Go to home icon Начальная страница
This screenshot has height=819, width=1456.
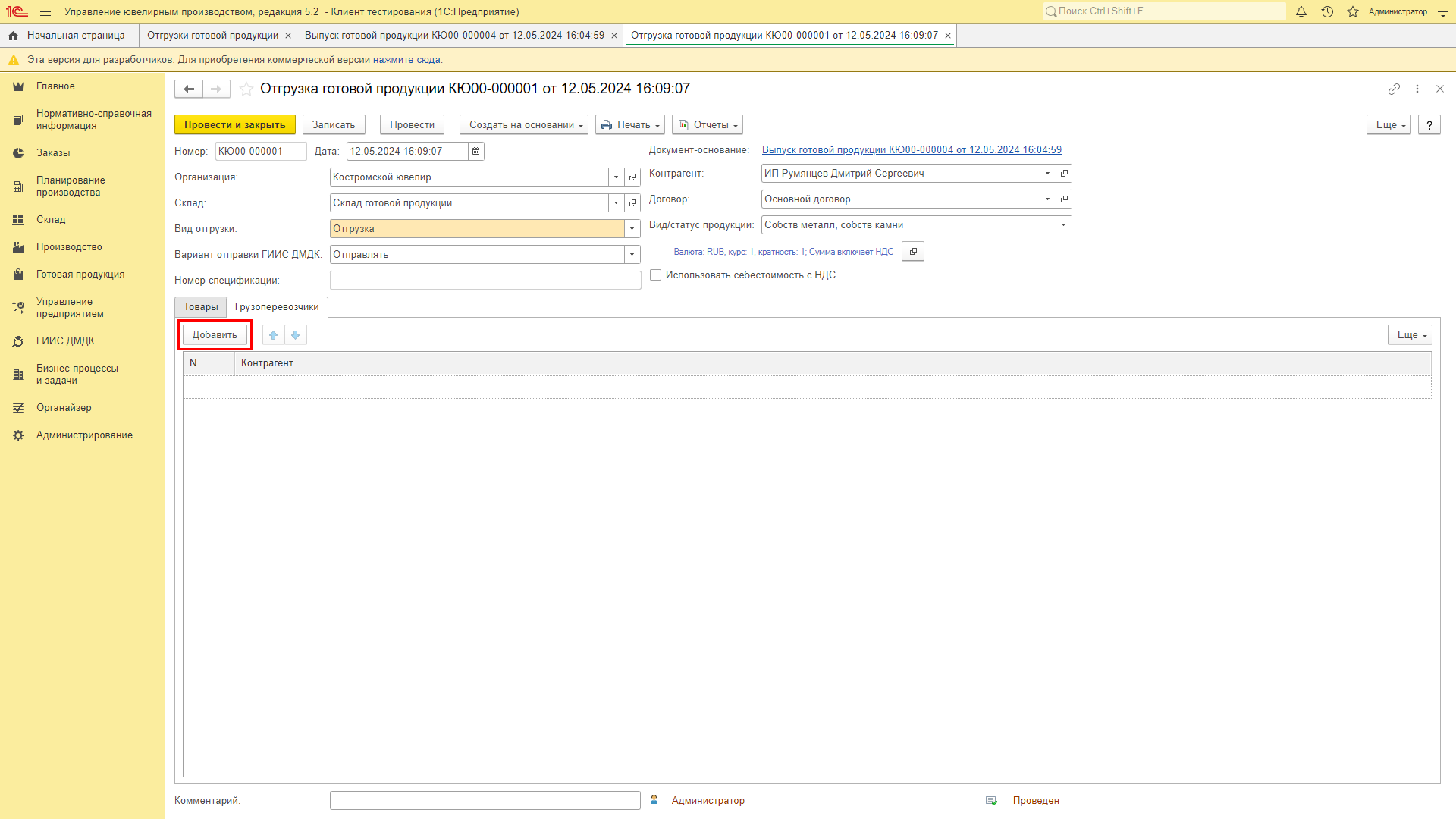(14, 36)
